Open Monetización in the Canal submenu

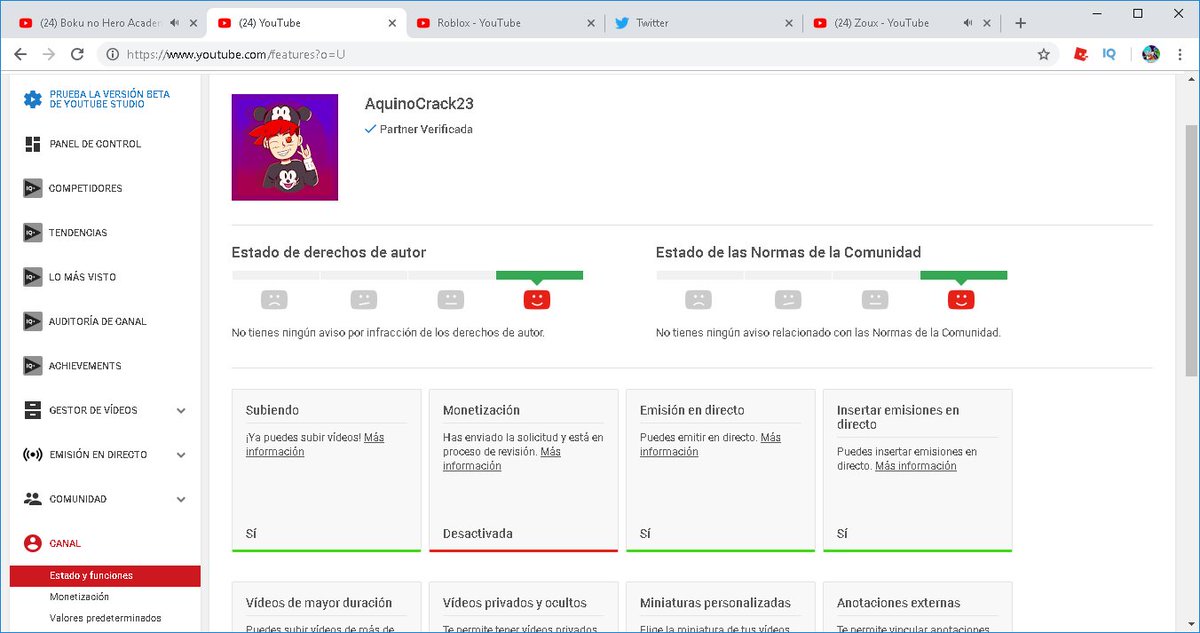pyautogui.click(x=79, y=597)
